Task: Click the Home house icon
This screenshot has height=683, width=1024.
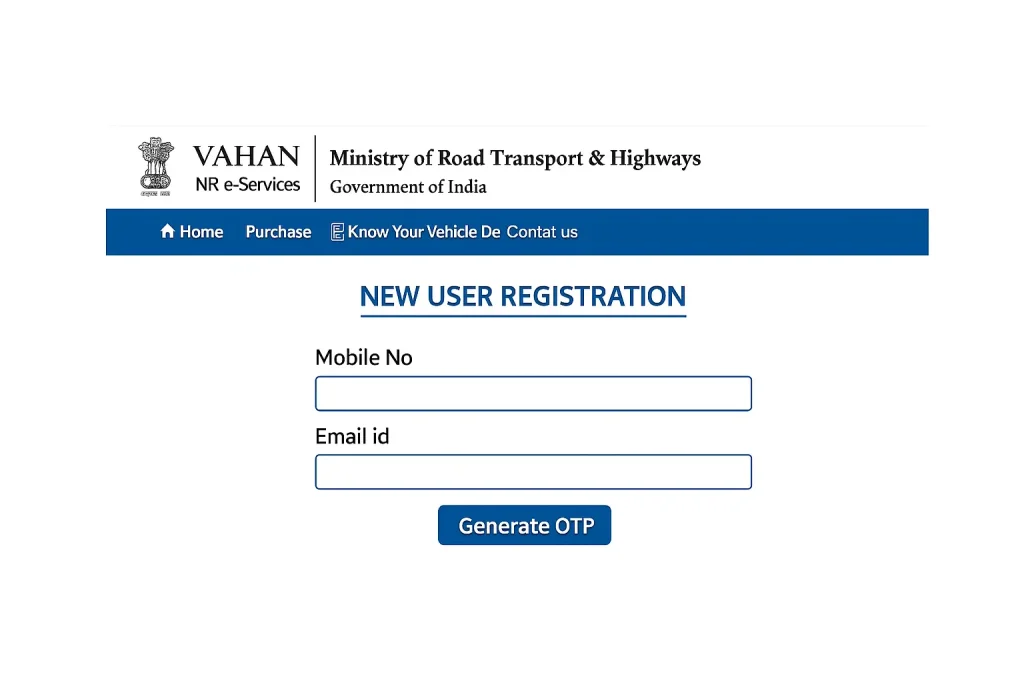Action: tap(167, 231)
